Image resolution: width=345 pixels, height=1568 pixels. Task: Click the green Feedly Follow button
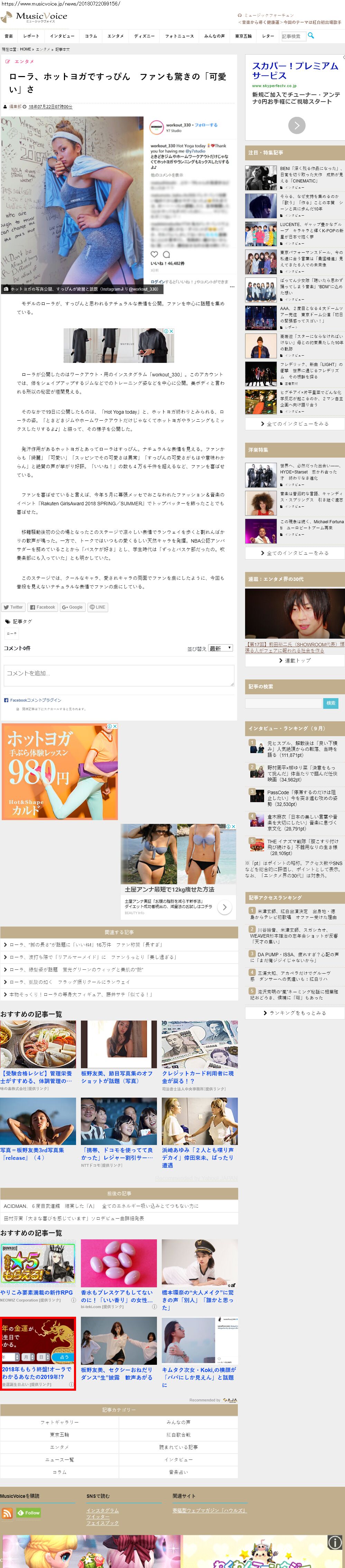29,1512
